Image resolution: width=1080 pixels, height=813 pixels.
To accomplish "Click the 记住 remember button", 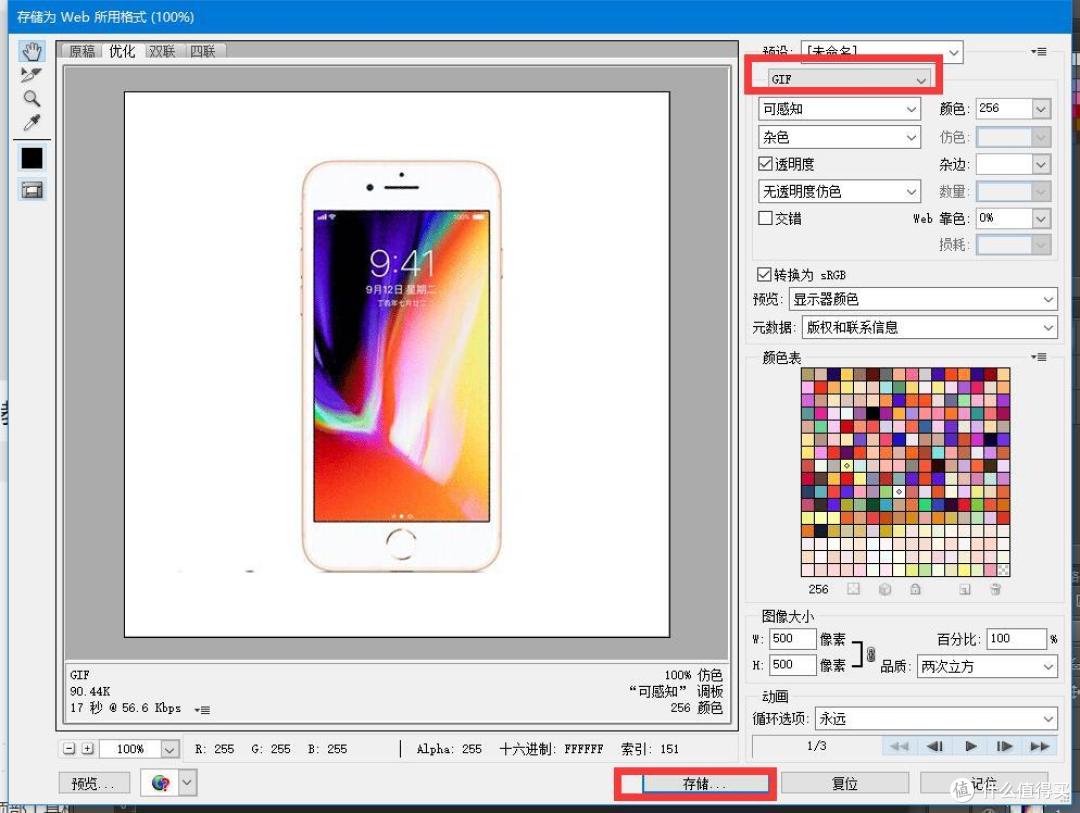I will coord(984,783).
